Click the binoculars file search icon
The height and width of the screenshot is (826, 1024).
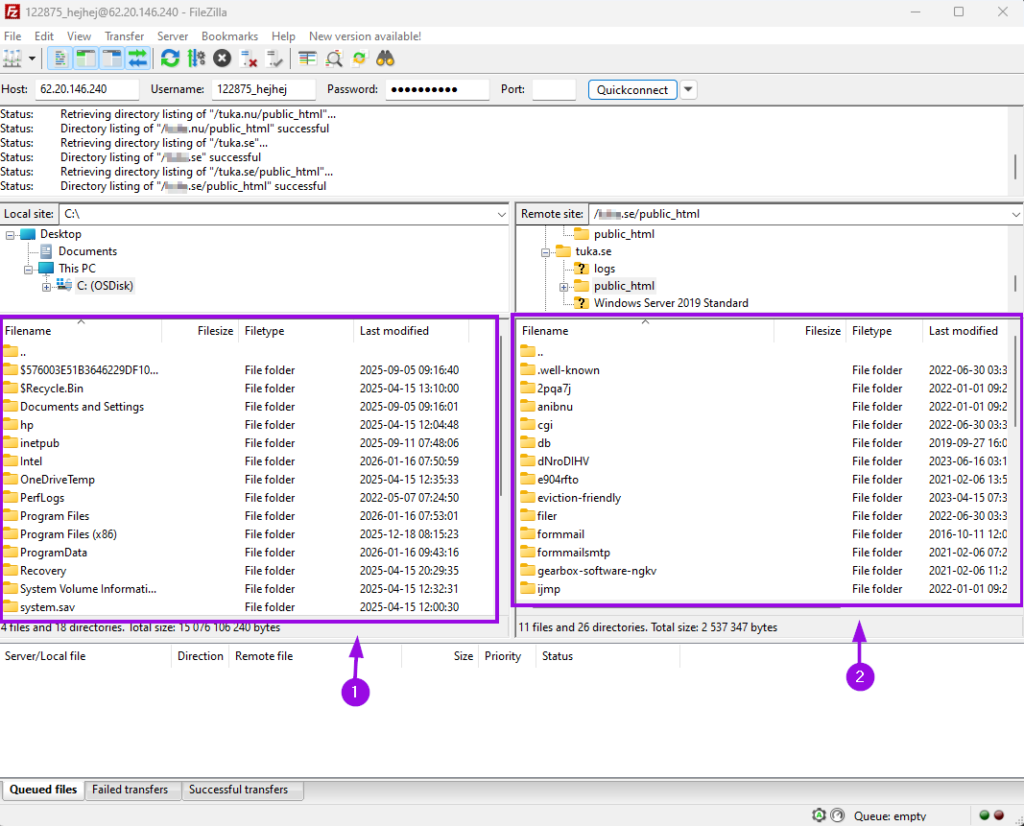[385, 59]
